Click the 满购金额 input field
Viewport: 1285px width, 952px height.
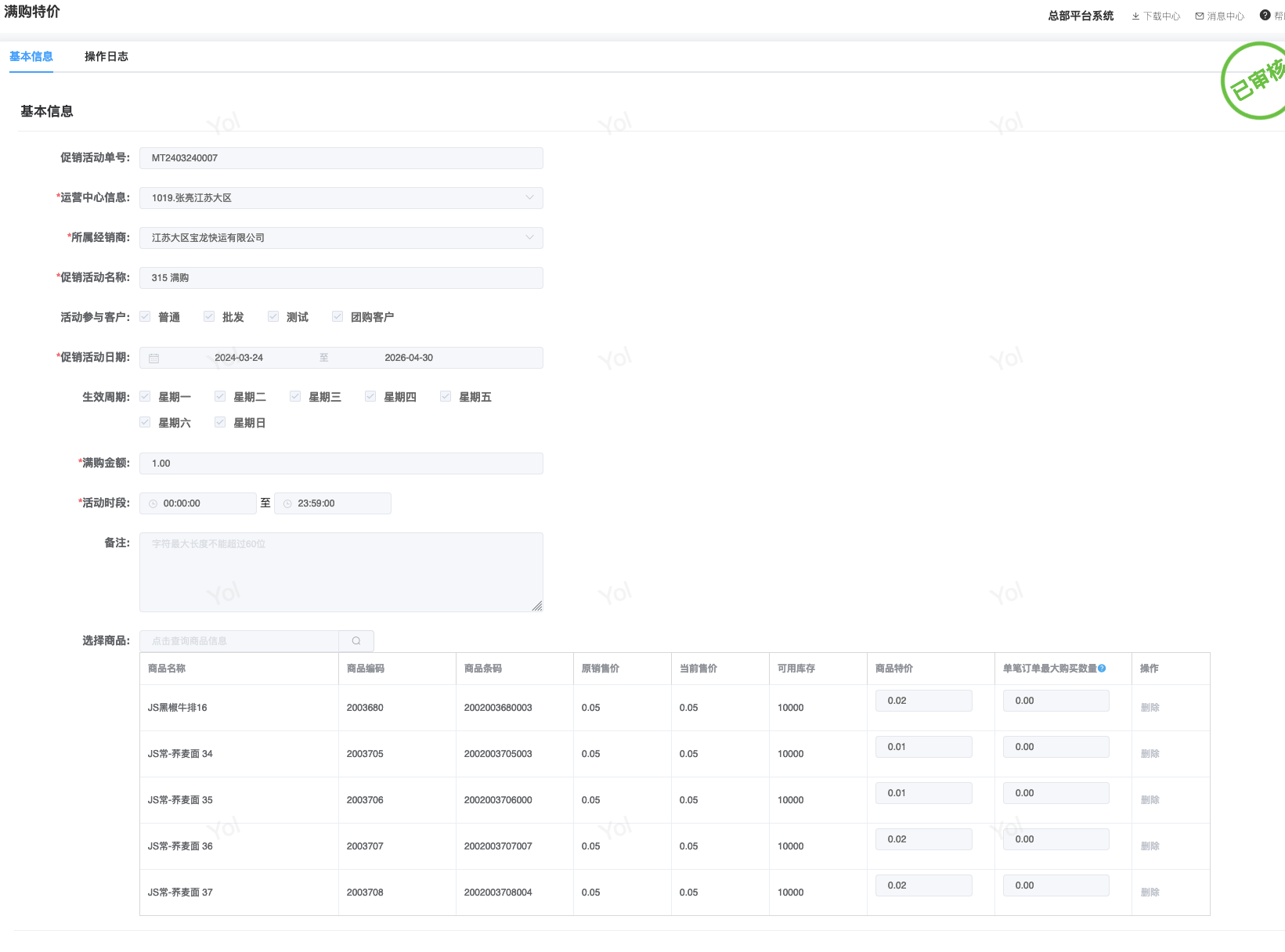pyautogui.click(x=341, y=463)
